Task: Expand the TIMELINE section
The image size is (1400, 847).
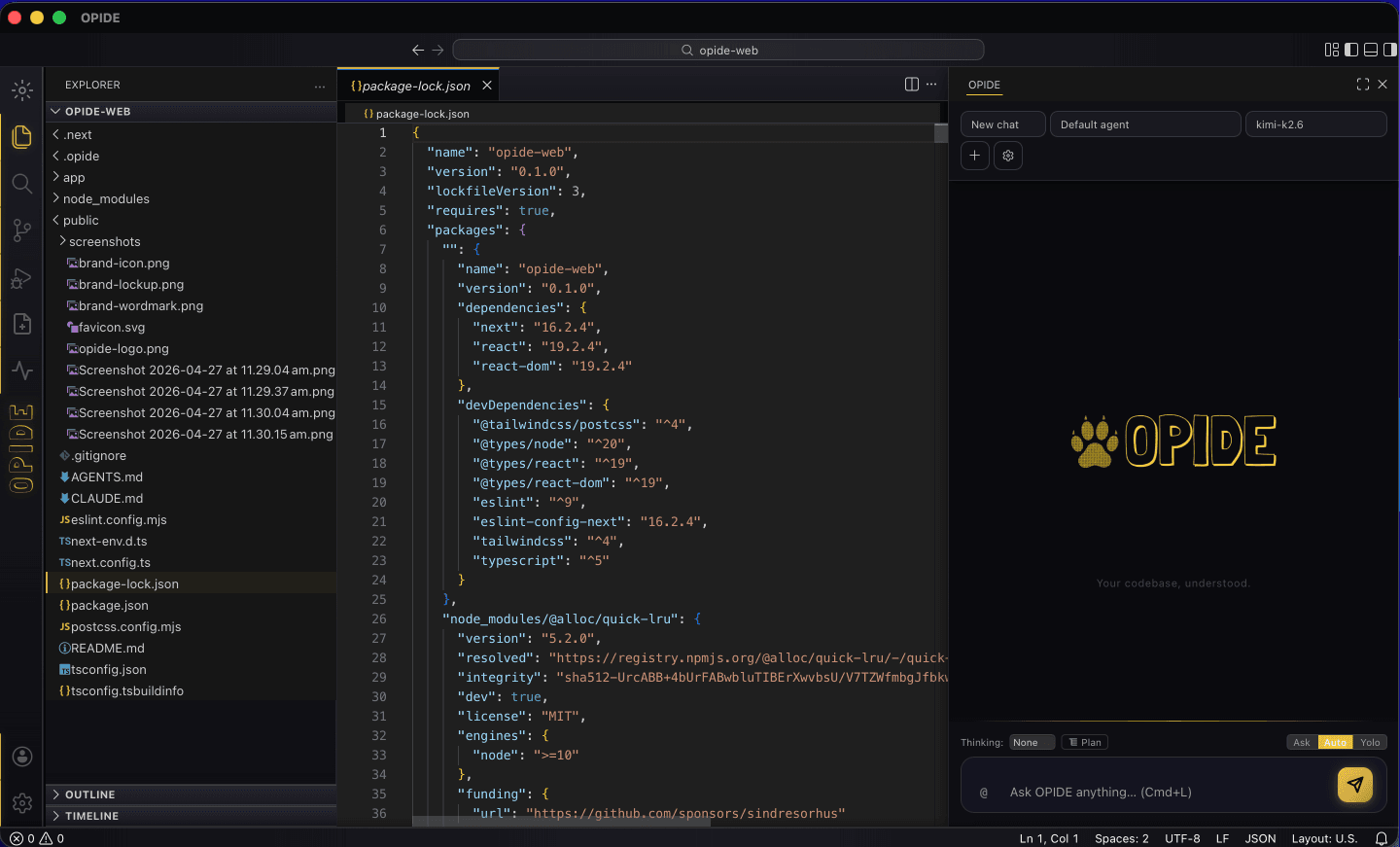Action: pyautogui.click(x=191, y=816)
